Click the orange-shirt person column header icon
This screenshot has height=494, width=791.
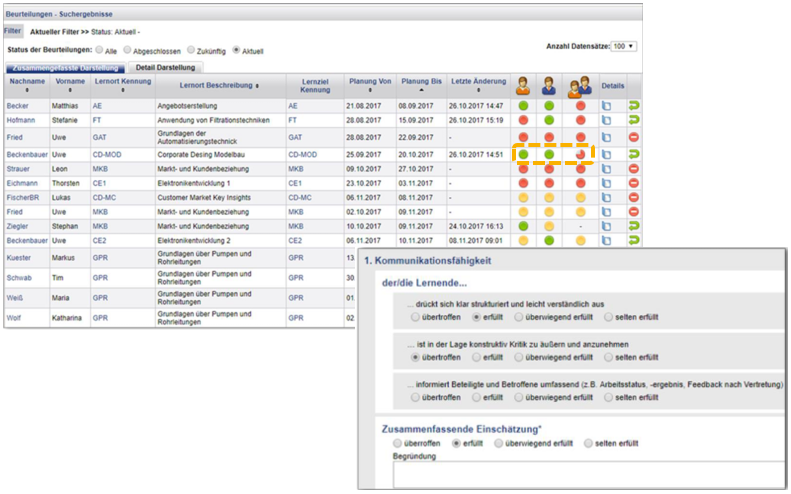coord(523,86)
